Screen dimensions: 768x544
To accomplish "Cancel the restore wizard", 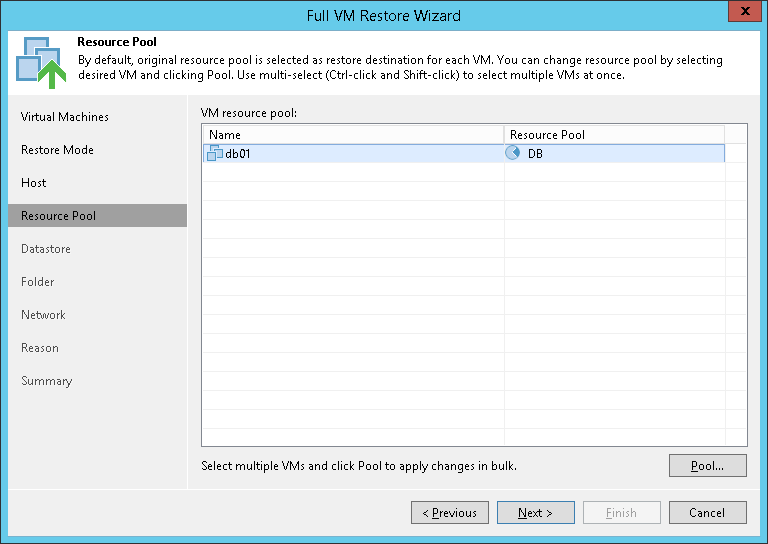I will (x=707, y=513).
